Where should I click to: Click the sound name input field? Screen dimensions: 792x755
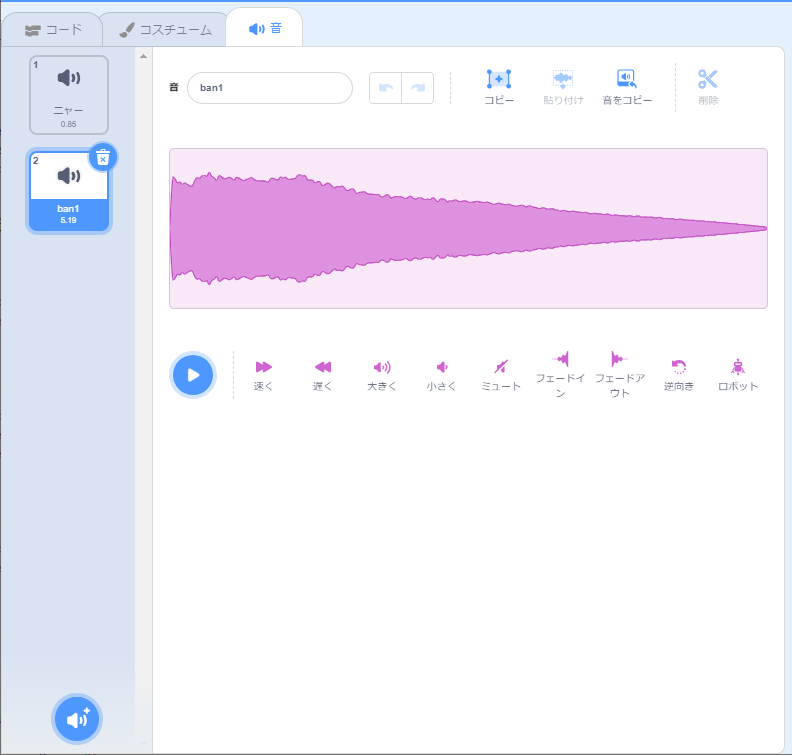pos(270,88)
